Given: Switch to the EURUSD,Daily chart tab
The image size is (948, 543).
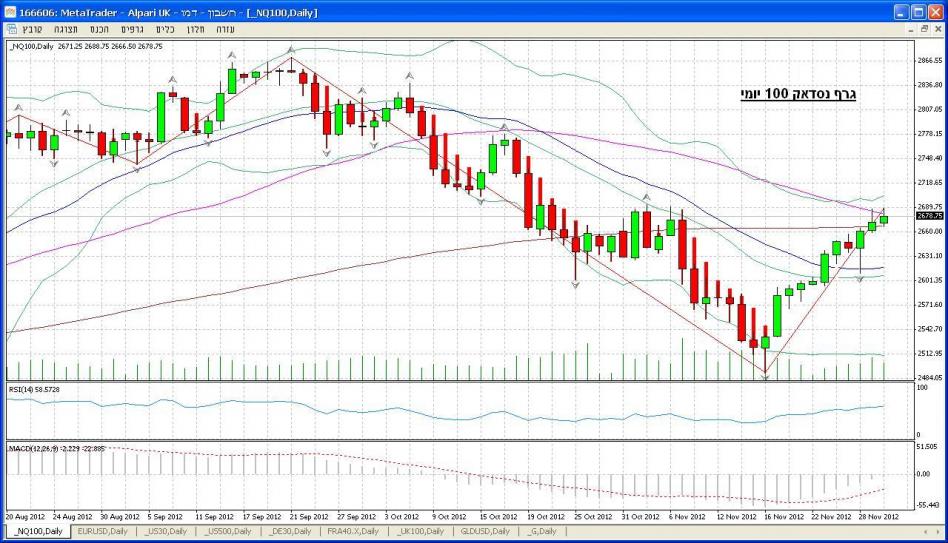Looking at the screenshot, I should 105,531.
